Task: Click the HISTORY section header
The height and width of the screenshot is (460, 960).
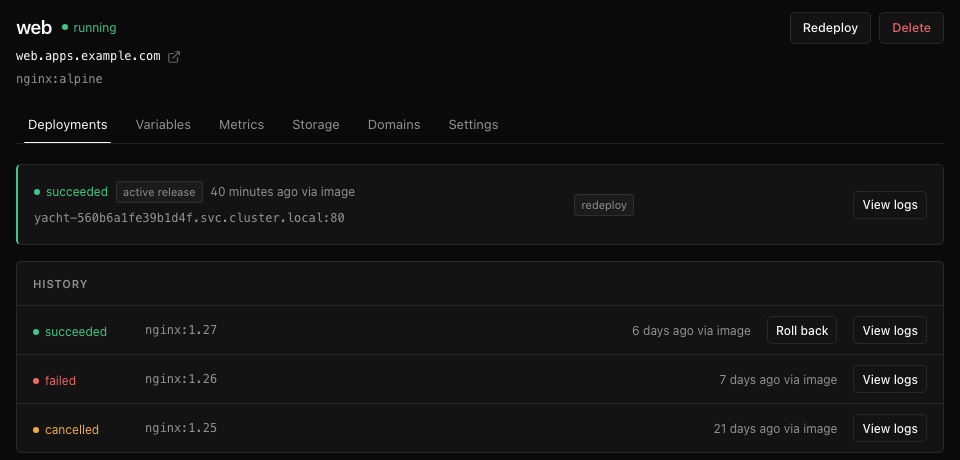Action: tap(60, 284)
